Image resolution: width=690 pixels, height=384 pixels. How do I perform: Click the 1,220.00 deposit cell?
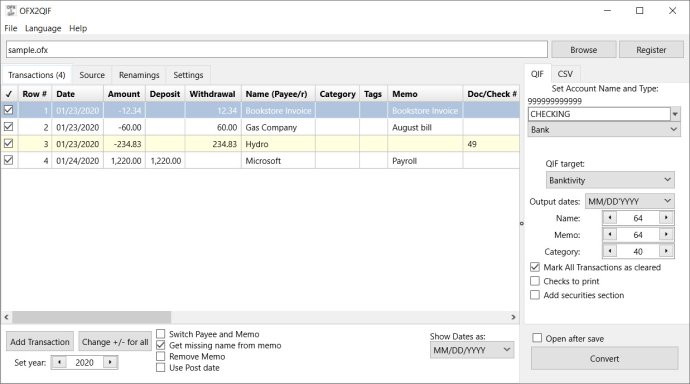(165, 161)
